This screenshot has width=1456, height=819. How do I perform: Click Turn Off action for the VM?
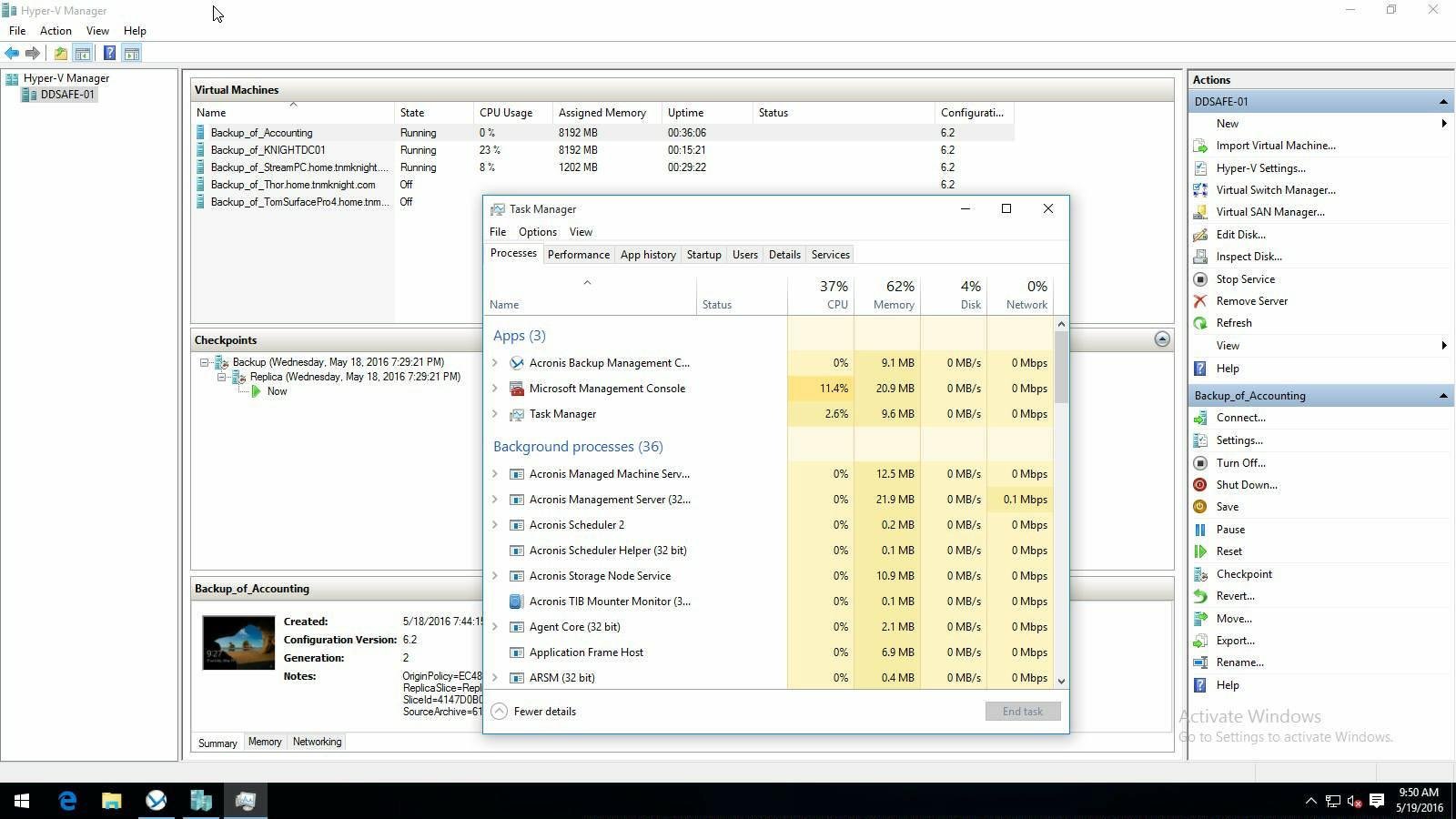1240,463
